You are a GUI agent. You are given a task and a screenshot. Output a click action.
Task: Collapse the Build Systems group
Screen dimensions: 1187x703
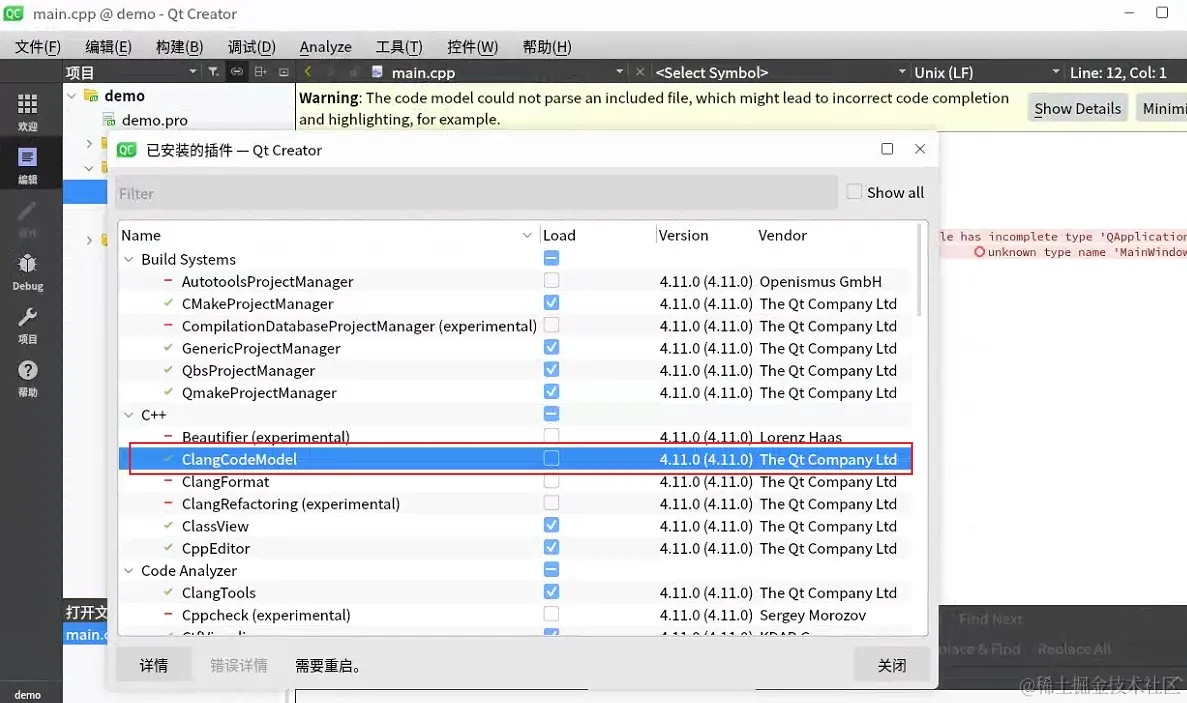(x=129, y=259)
